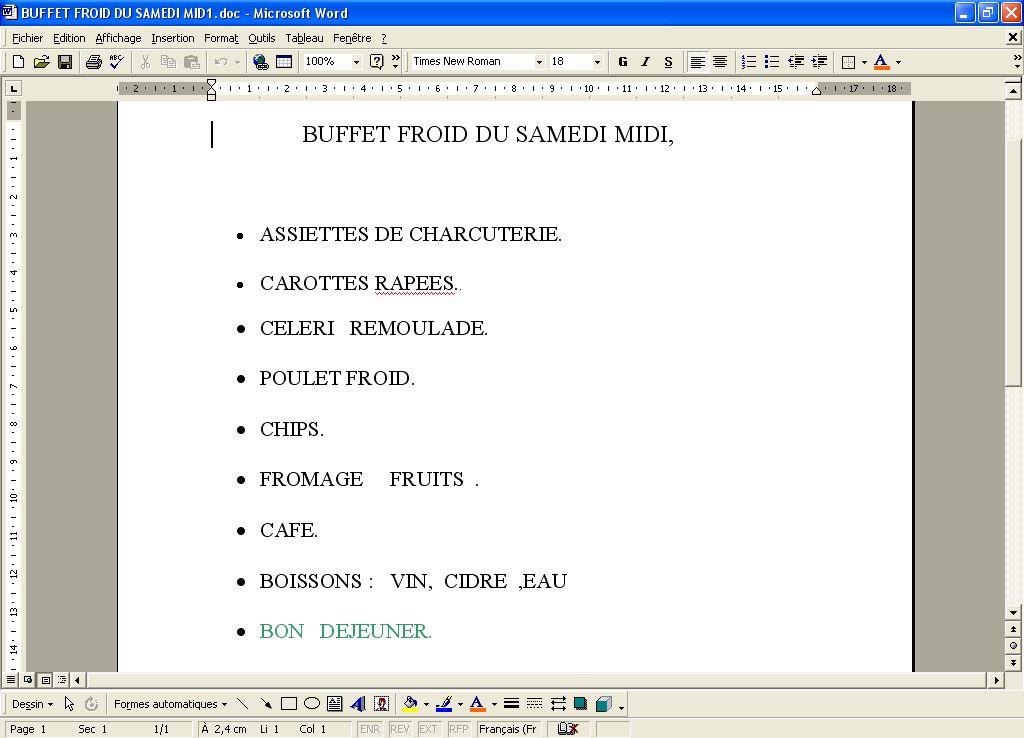Open Formes automatiques shapes button
Screen dimensions: 1024x738
(x=170, y=704)
